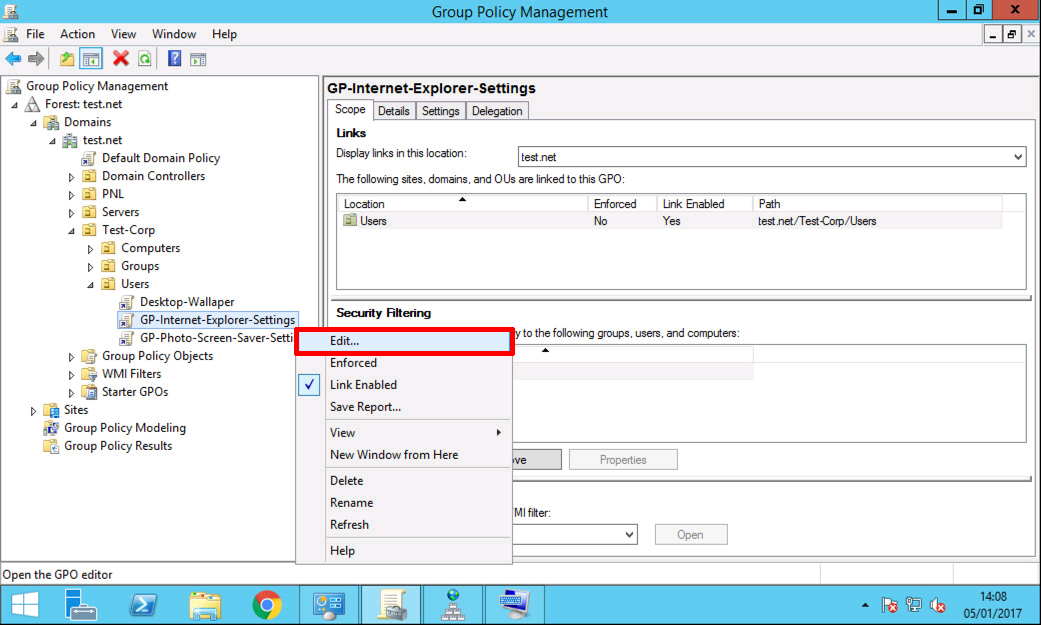Choose New Window from Here

click(x=403, y=455)
